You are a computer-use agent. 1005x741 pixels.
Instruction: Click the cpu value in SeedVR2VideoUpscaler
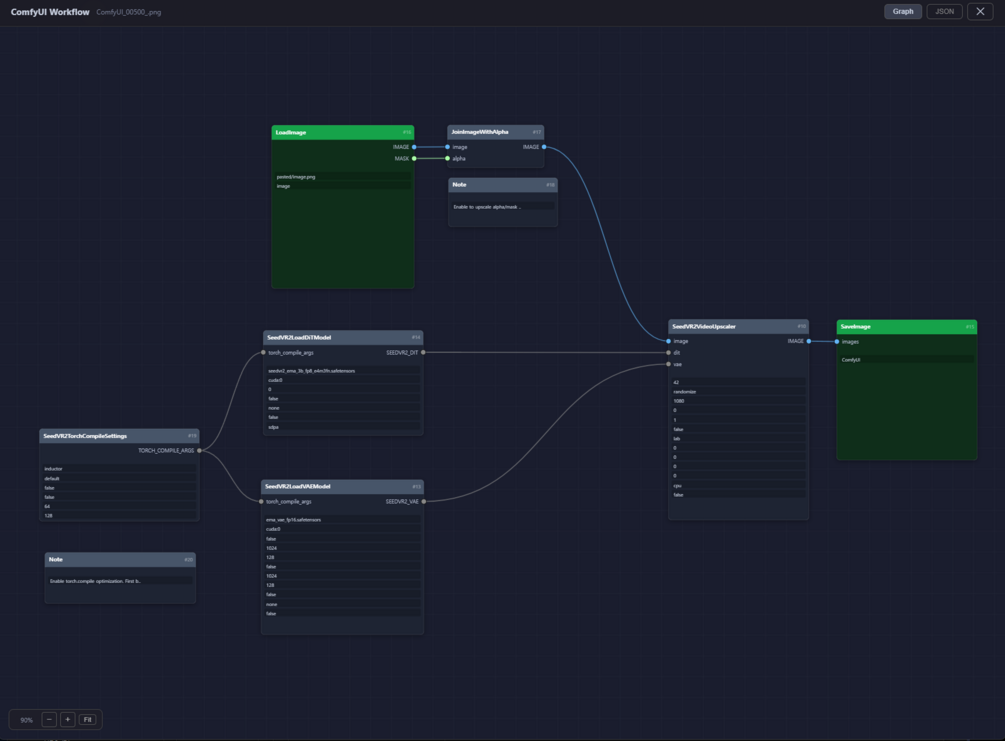click(x=738, y=486)
